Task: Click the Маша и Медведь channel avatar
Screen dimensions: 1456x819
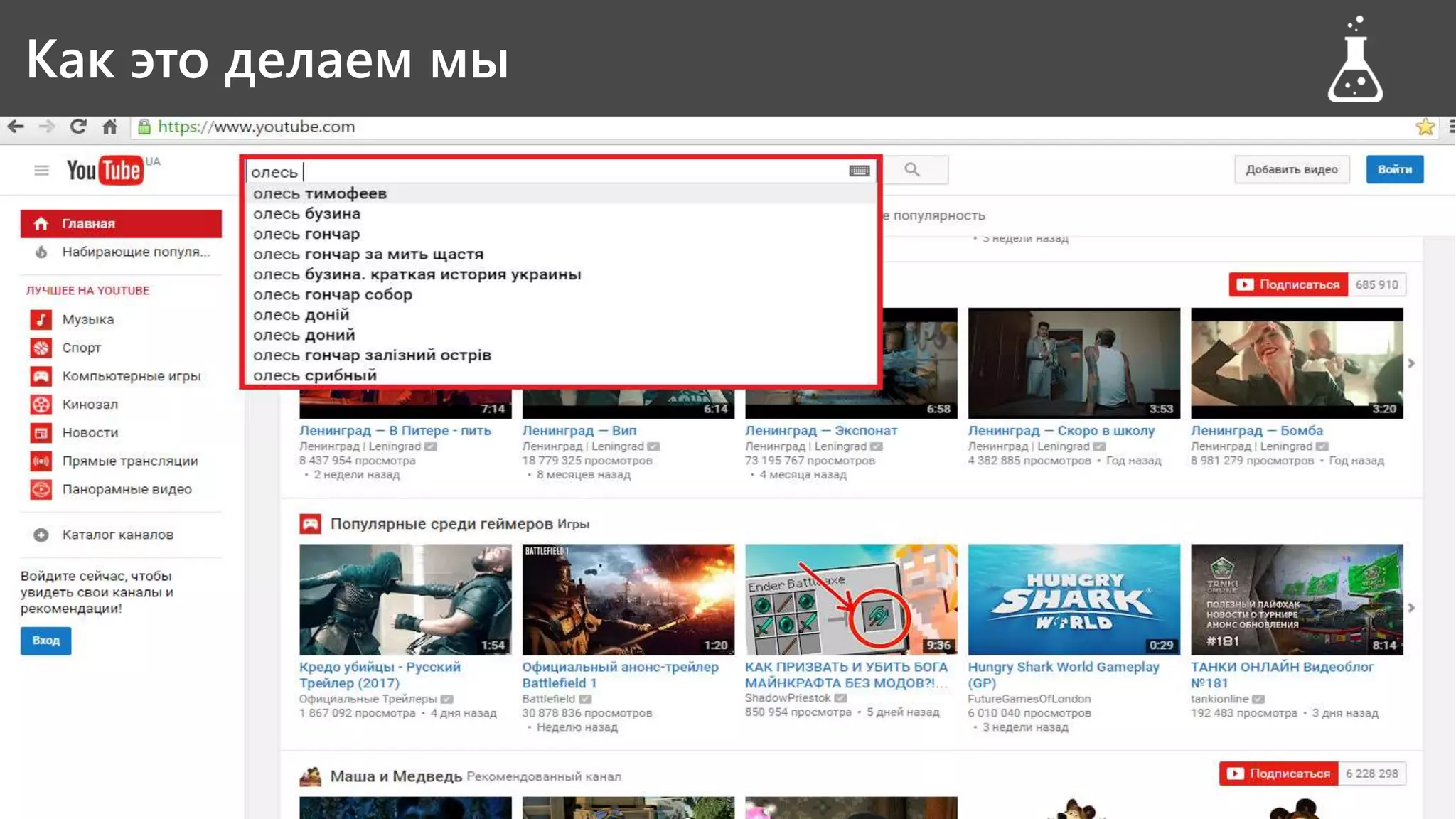Action: (310, 776)
